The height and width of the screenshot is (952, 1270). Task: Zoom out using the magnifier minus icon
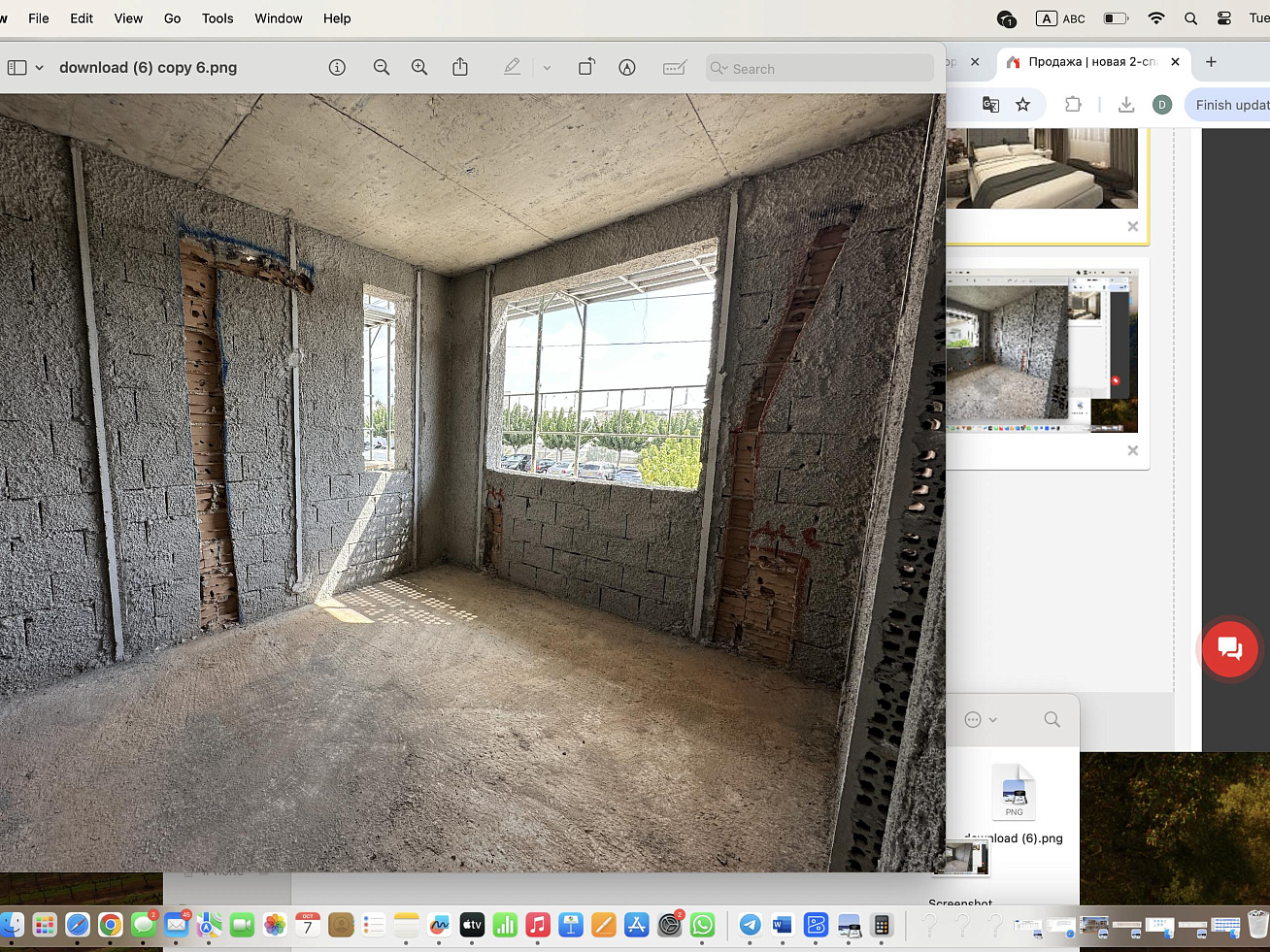click(x=382, y=68)
